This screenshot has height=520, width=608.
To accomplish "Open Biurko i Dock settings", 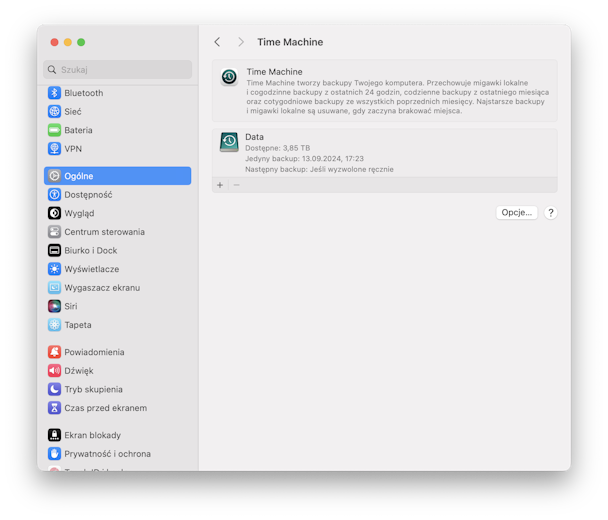I will point(117,250).
